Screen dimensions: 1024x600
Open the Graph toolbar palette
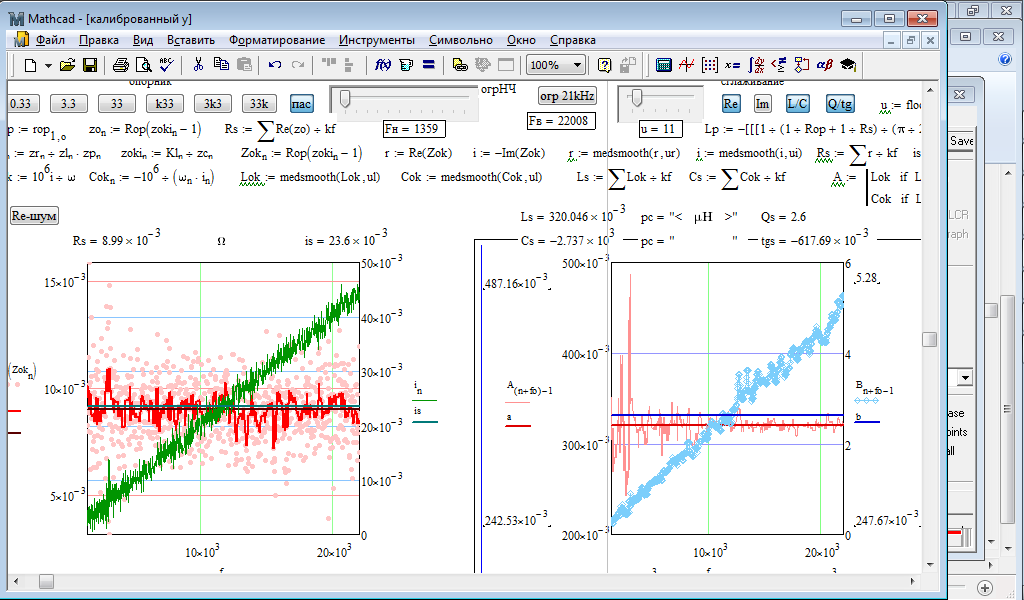[x=686, y=65]
